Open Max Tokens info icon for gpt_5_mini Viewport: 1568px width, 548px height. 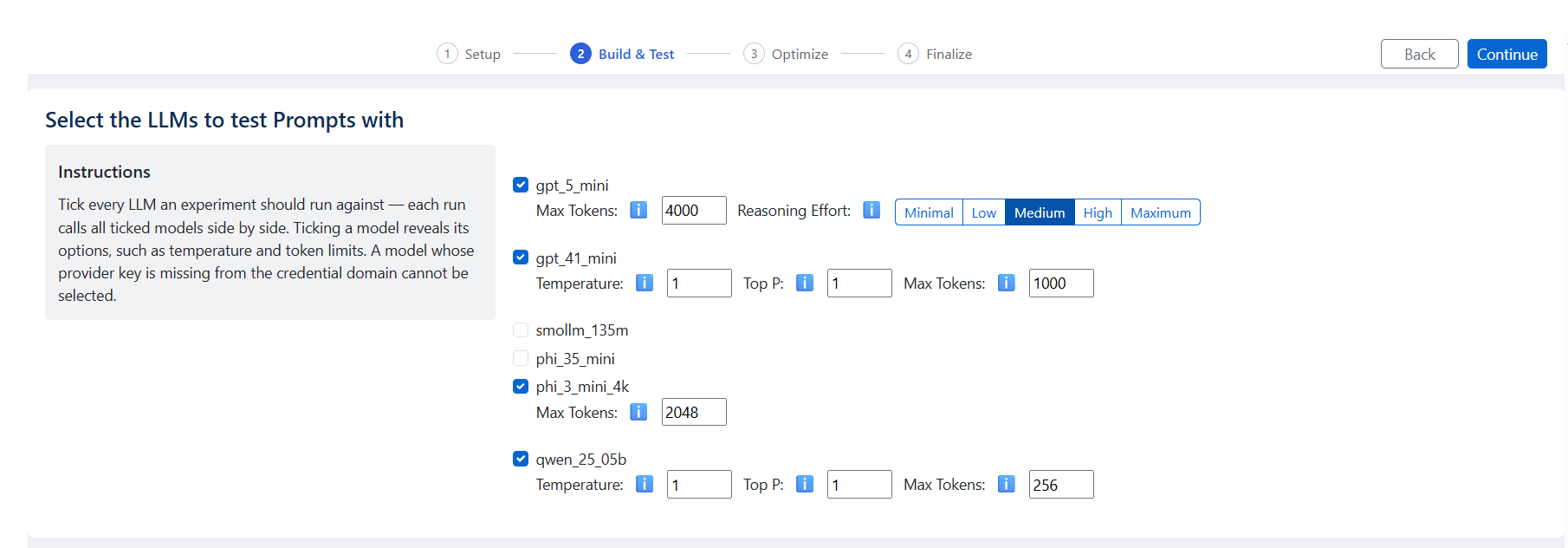click(x=638, y=210)
